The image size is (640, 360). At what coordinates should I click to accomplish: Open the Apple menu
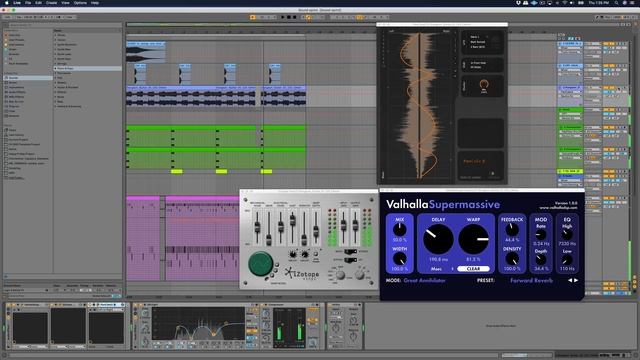pyautogui.click(x=7, y=3)
